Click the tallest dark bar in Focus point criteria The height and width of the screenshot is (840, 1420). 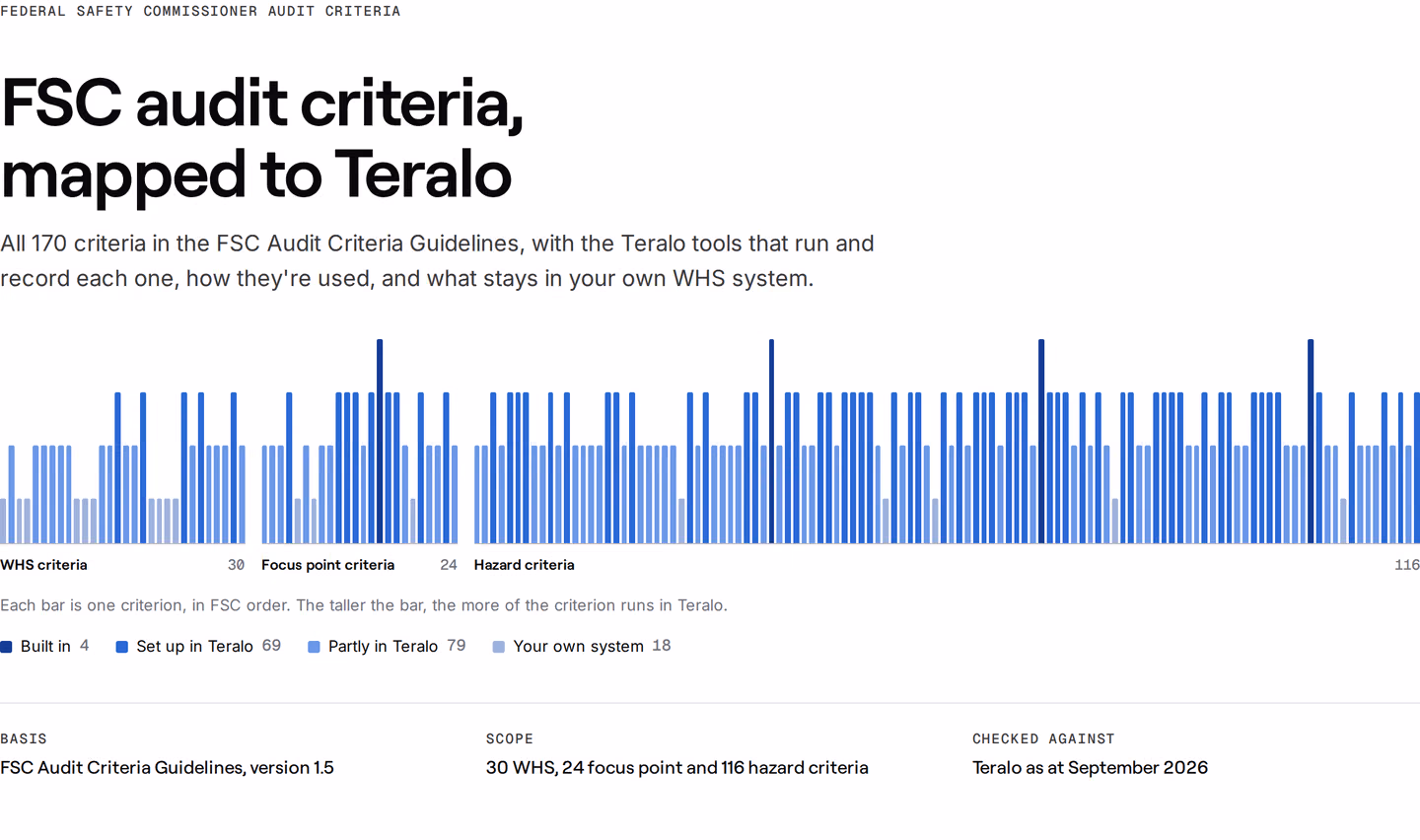pos(380,441)
